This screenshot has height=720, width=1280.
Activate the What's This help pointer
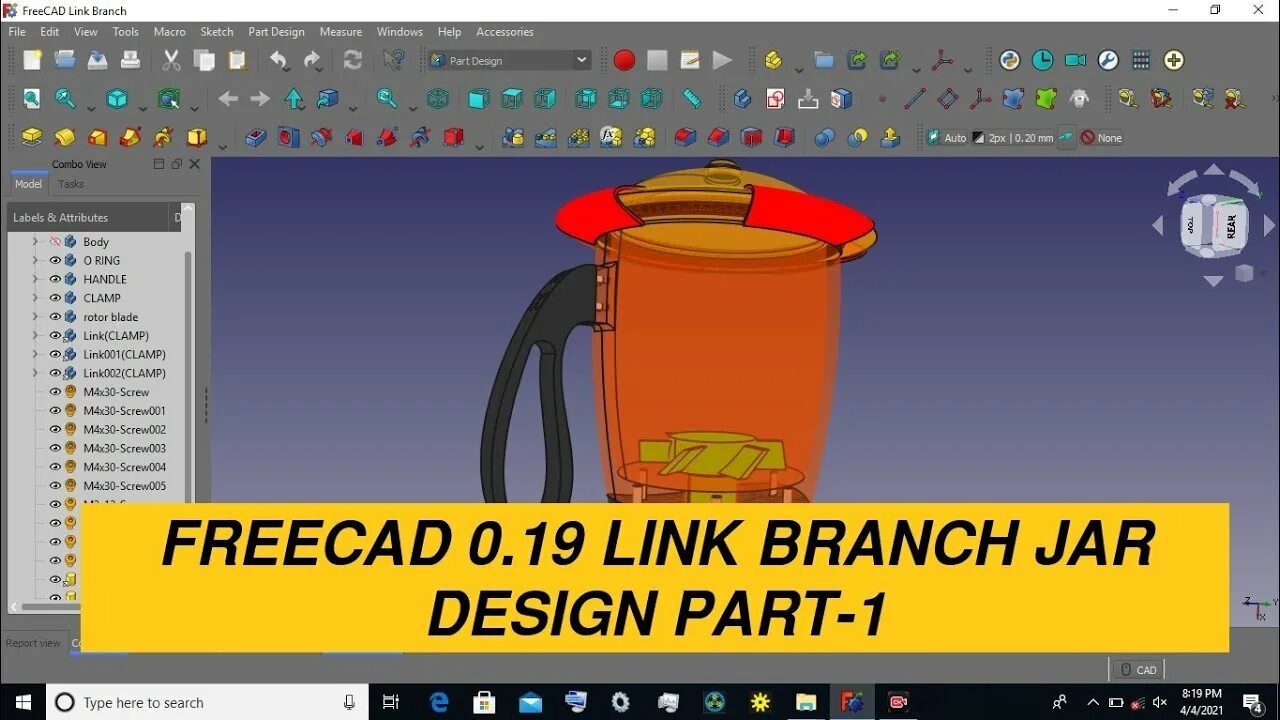tap(394, 60)
